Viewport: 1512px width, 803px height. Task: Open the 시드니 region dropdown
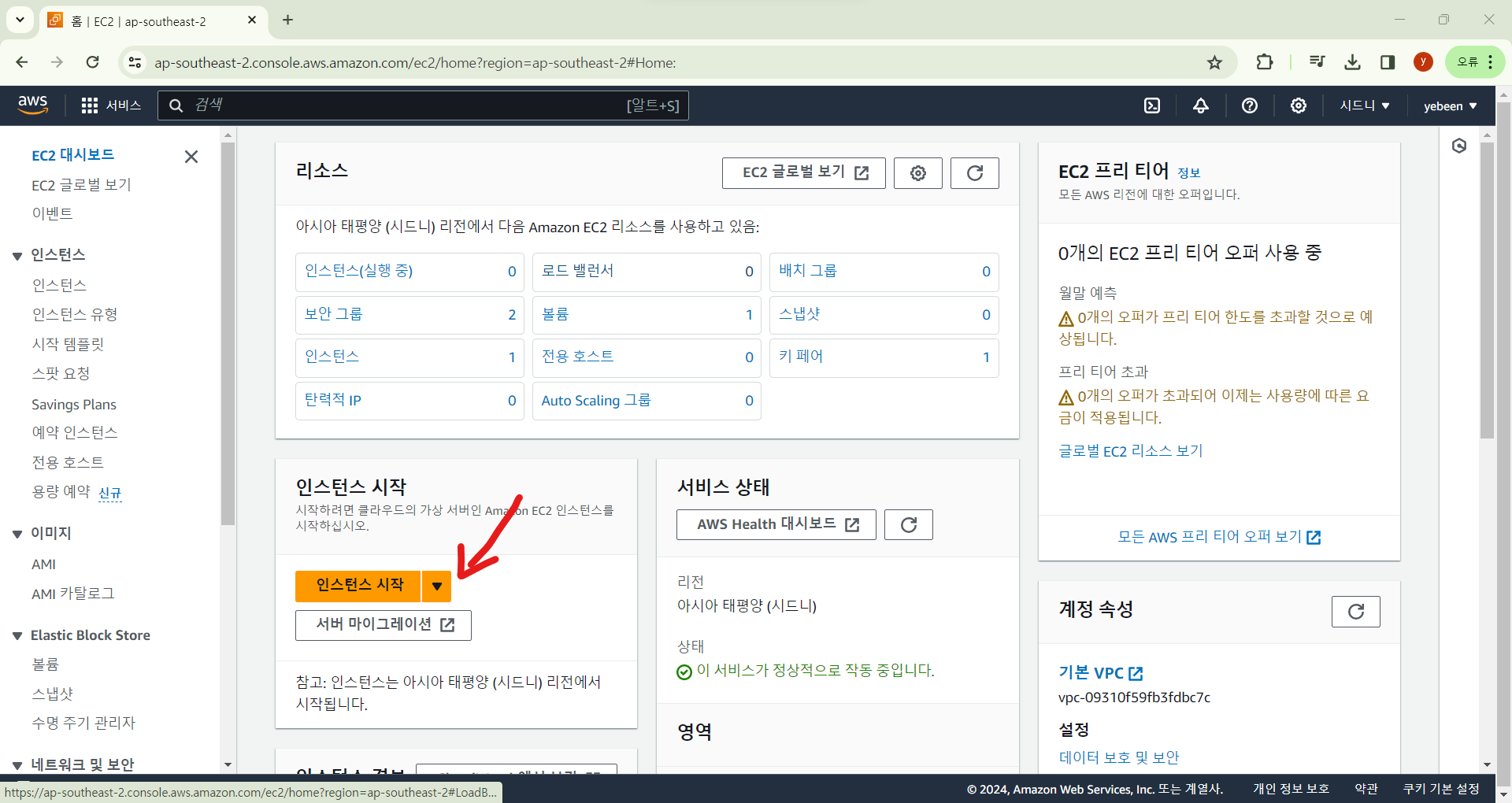point(1365,105)
